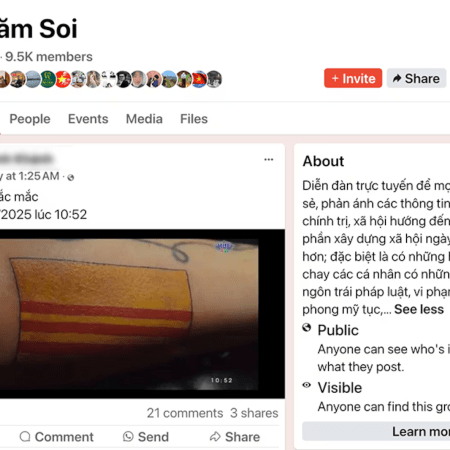Viewport: 450px width, 450px height.
Task: Go to the Files tab
Action: point(194,119)
